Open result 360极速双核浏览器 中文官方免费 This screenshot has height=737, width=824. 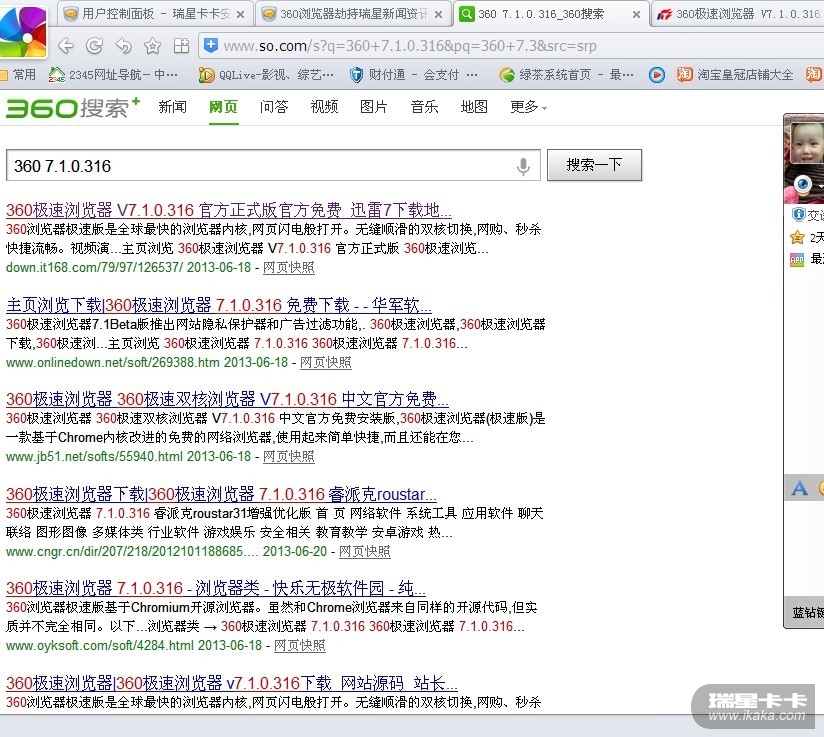click(x=227, y=400)
